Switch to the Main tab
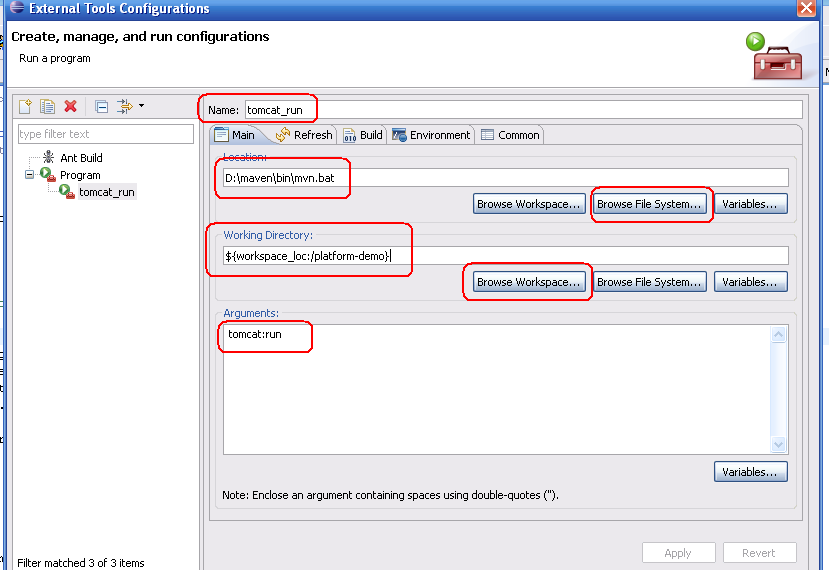The image size is (829, 570). point(235,135)
